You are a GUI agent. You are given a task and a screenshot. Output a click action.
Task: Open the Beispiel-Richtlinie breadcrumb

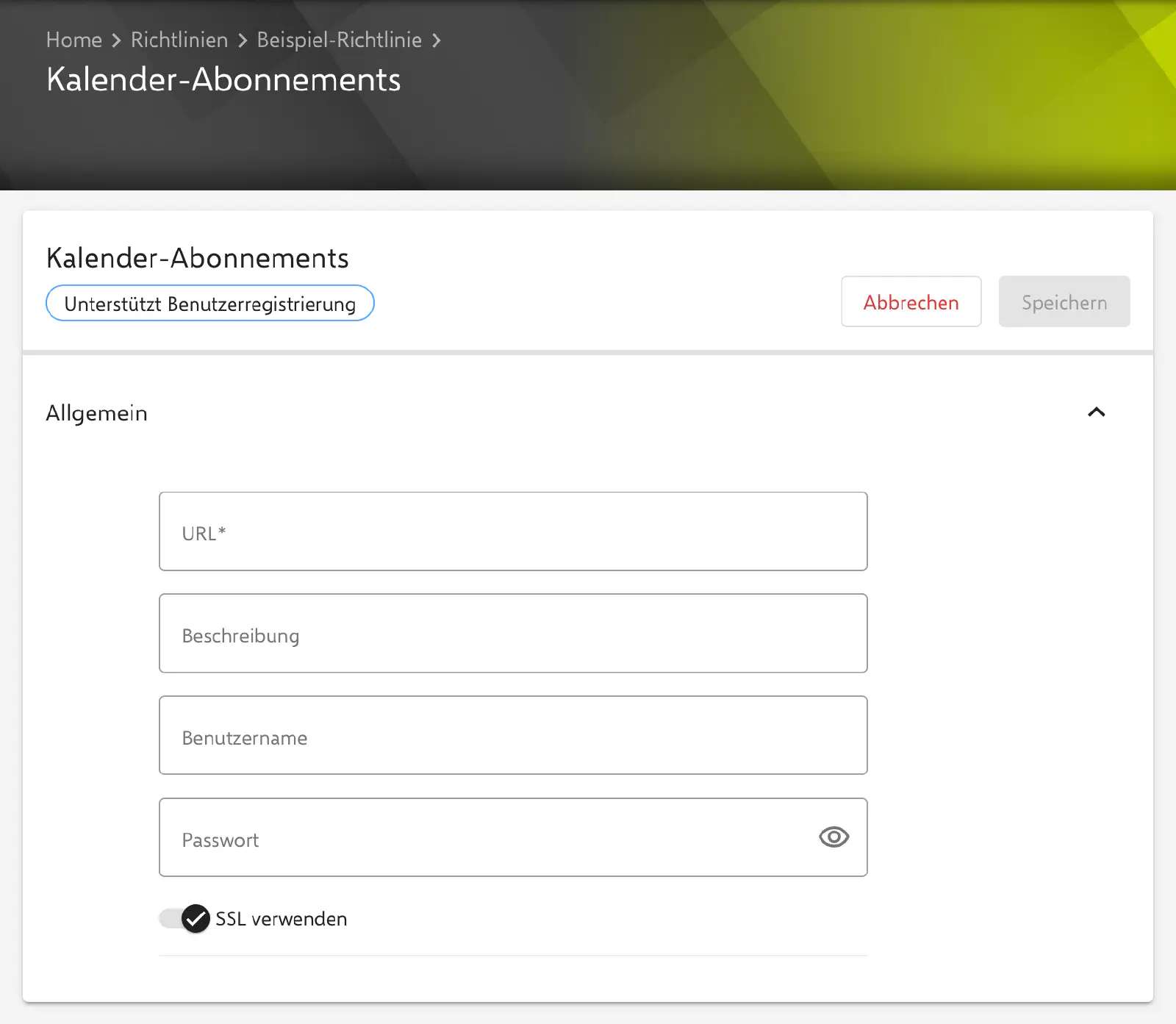(339, 40)
